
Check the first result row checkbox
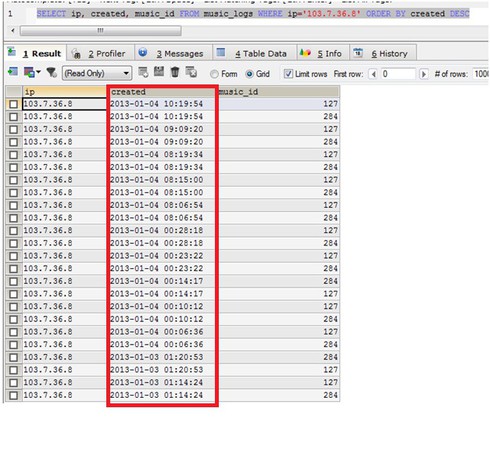(14, 104)
